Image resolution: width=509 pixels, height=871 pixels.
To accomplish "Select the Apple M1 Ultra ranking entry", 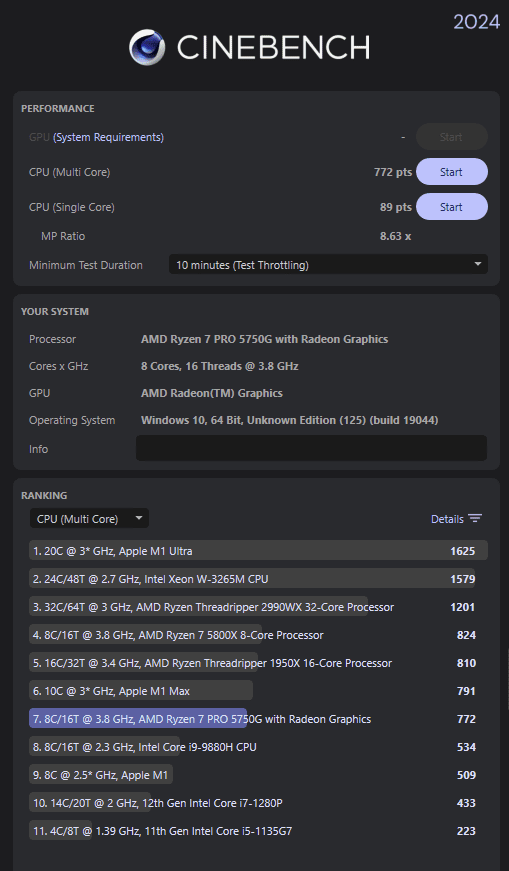I will [258, 550].
